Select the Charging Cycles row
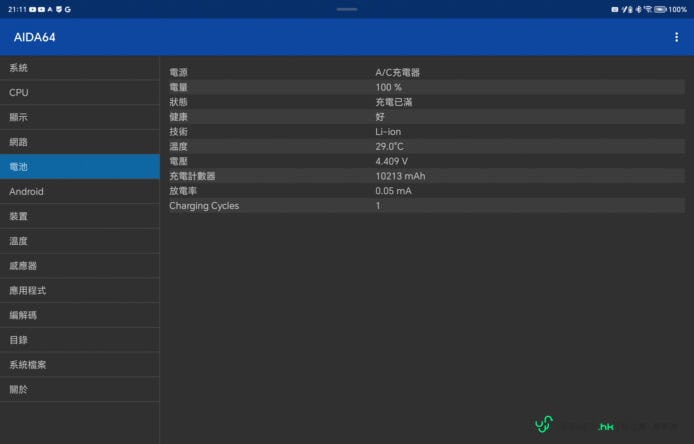 click(426, 206)
